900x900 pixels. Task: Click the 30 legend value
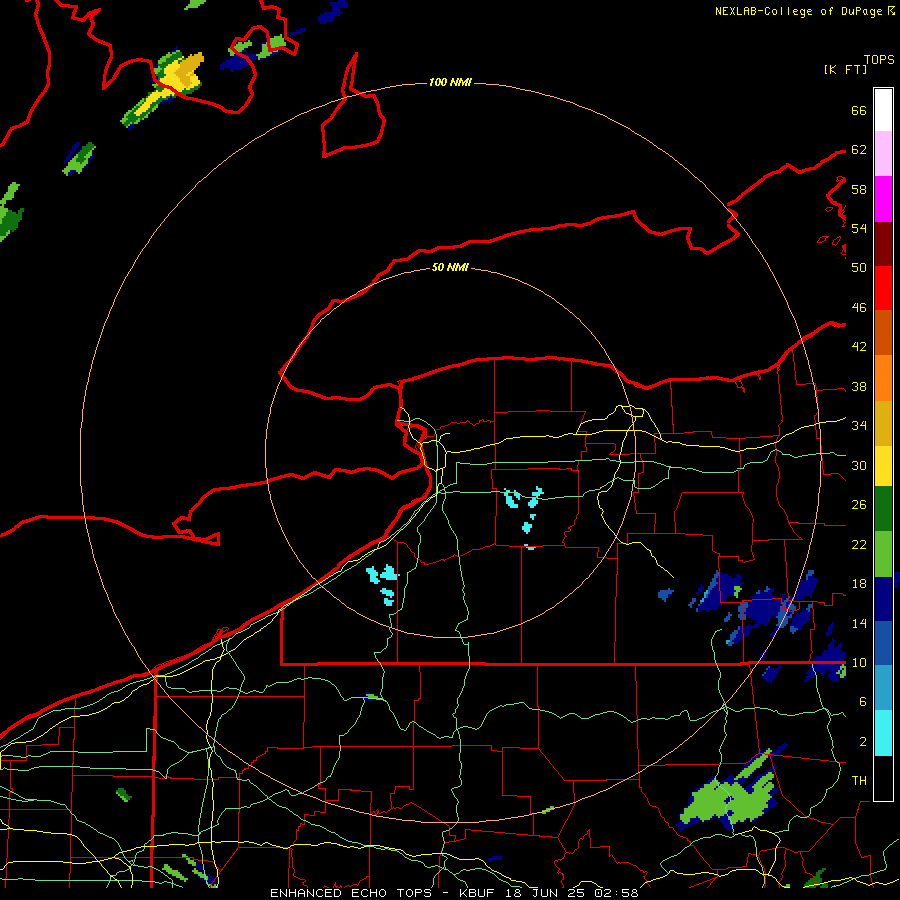point(859,465)
